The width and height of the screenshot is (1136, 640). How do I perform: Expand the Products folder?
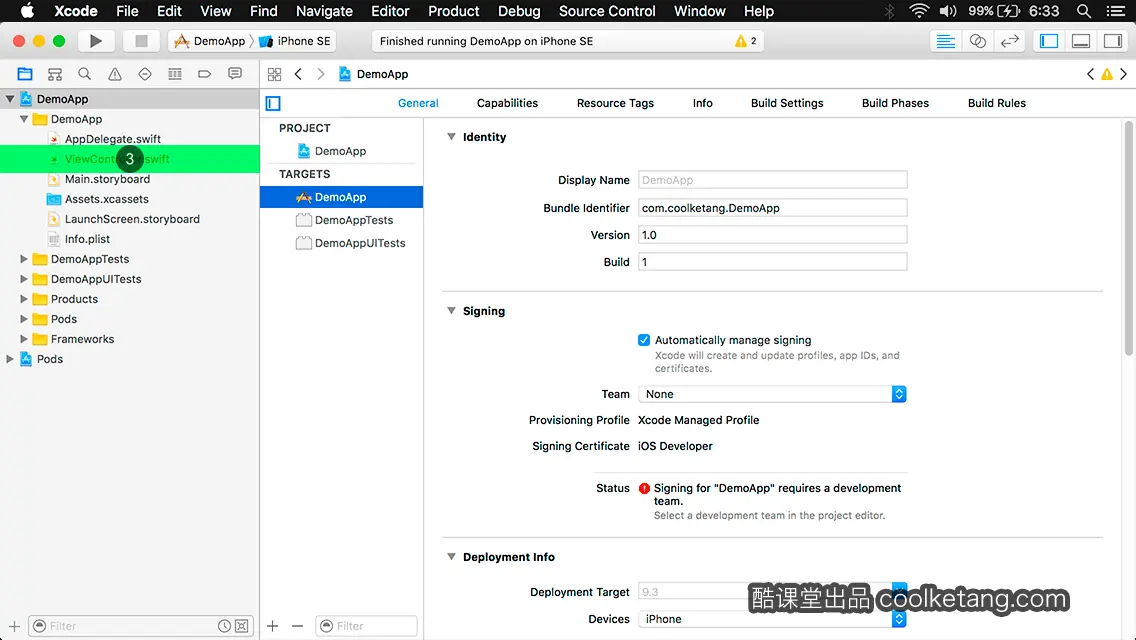pos(24,299)
